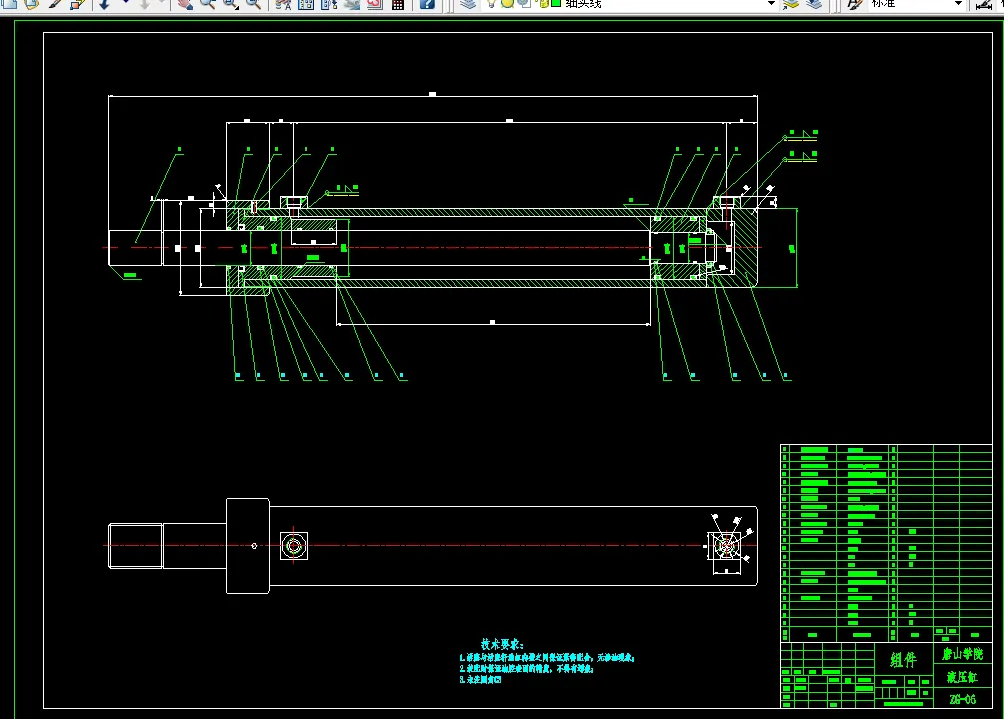Click Make Object's Layer Current icon
Screen dimensions: 1004x719
tap(791, 4)
